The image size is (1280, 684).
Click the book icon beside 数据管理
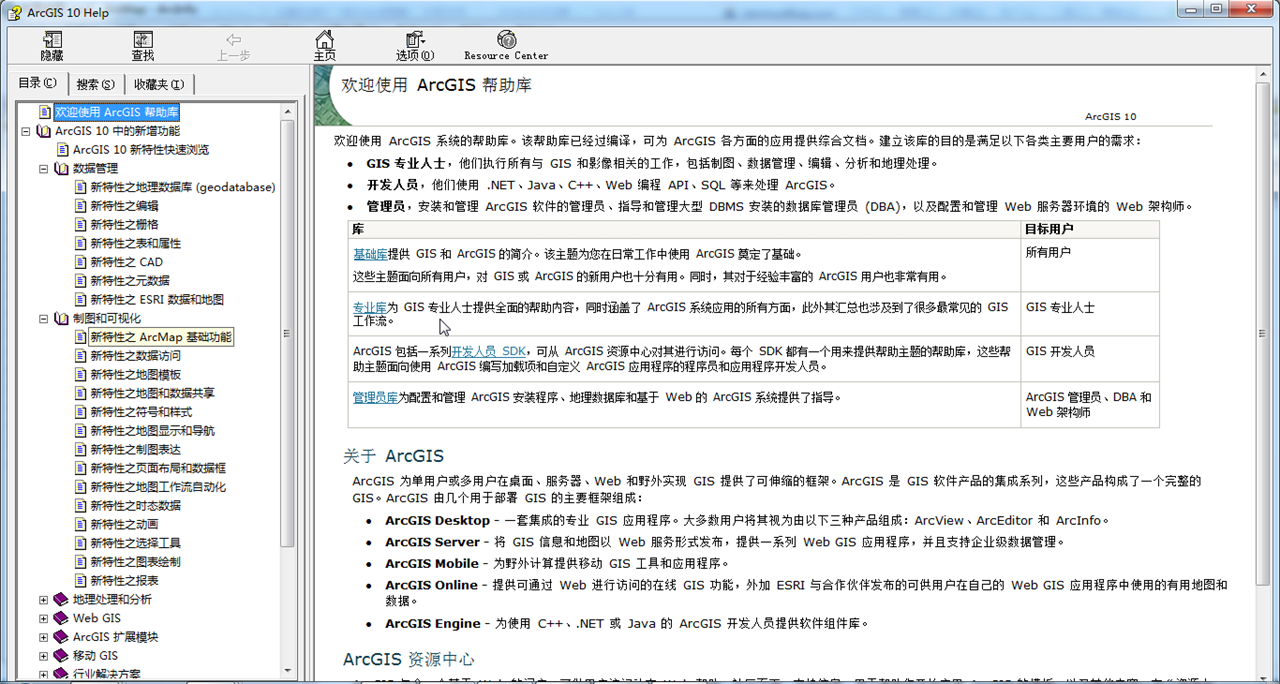pos(62,169)
